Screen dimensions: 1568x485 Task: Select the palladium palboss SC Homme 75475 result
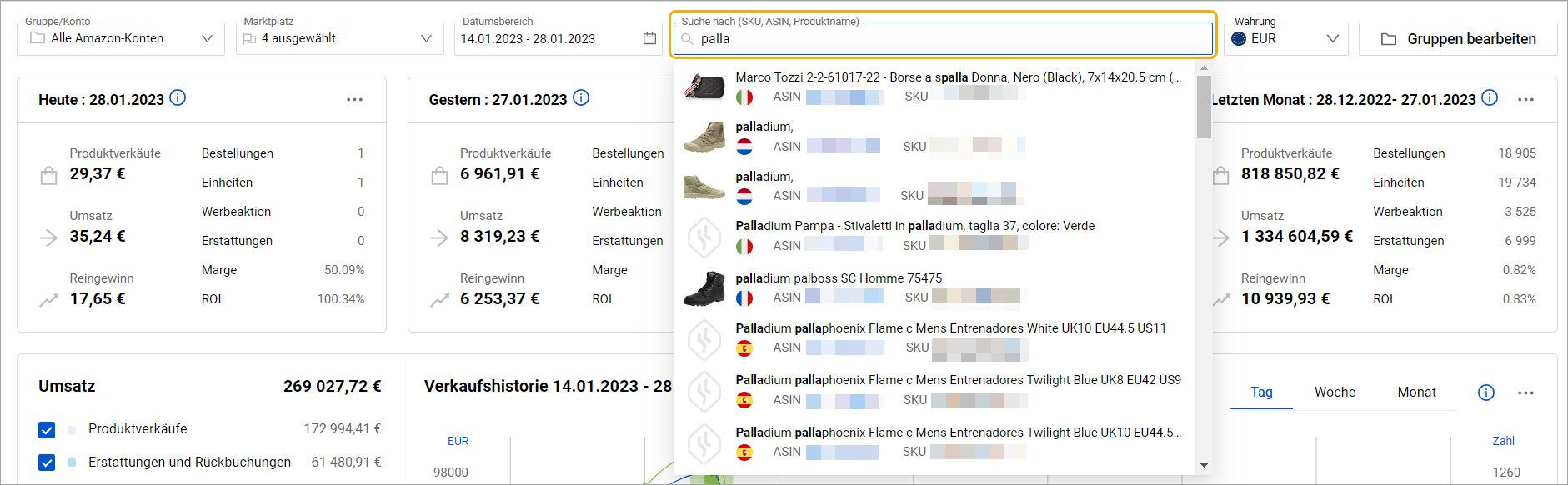coord(934,287)
